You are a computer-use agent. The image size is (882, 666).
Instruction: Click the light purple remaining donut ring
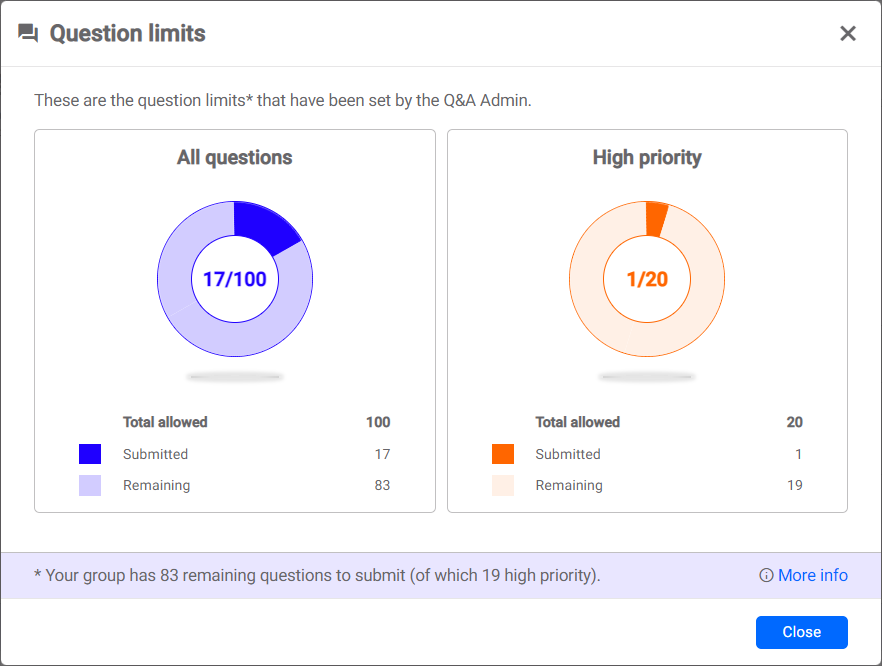pyautogui.click(x=190, y=320)
